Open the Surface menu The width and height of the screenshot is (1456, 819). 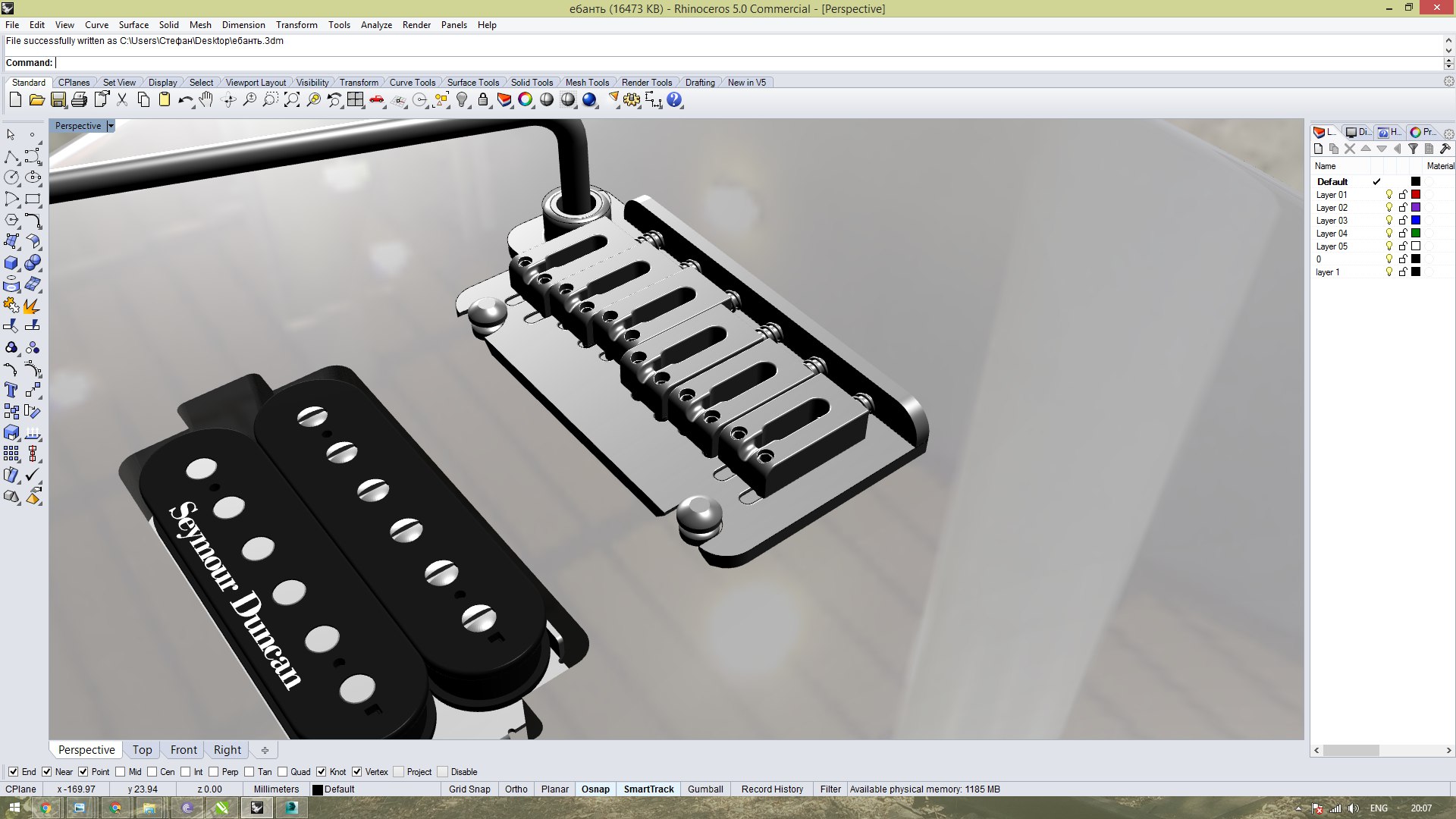point(133,25)
